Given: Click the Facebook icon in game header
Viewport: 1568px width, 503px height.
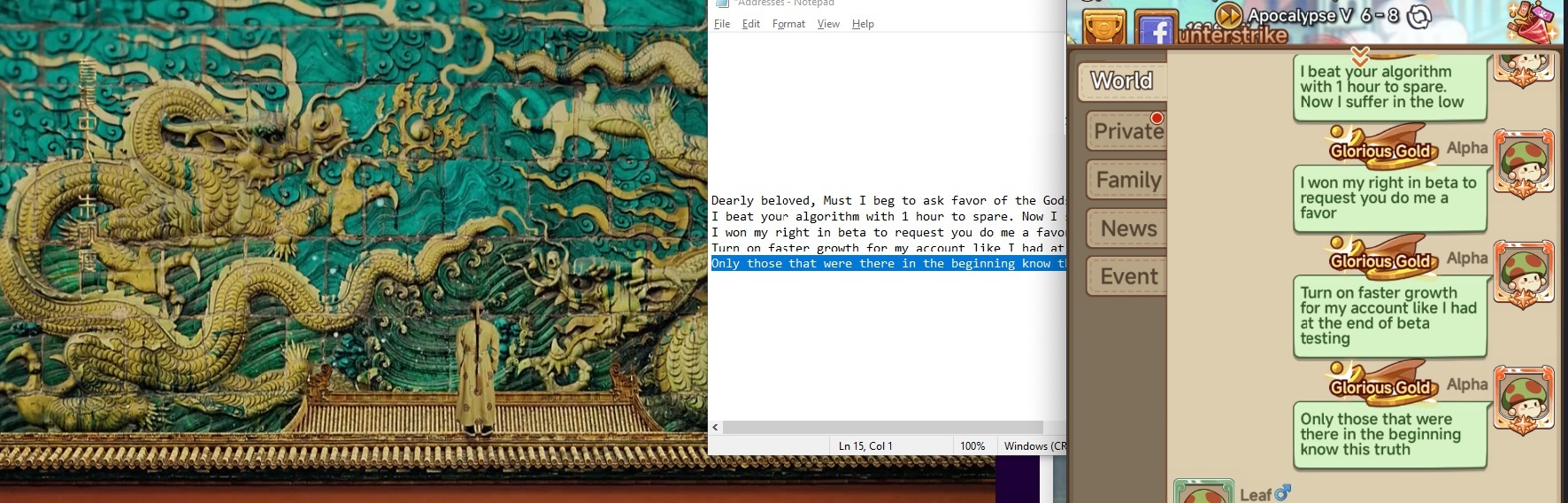Looking at the screenshot, I should click(1155, 28).
